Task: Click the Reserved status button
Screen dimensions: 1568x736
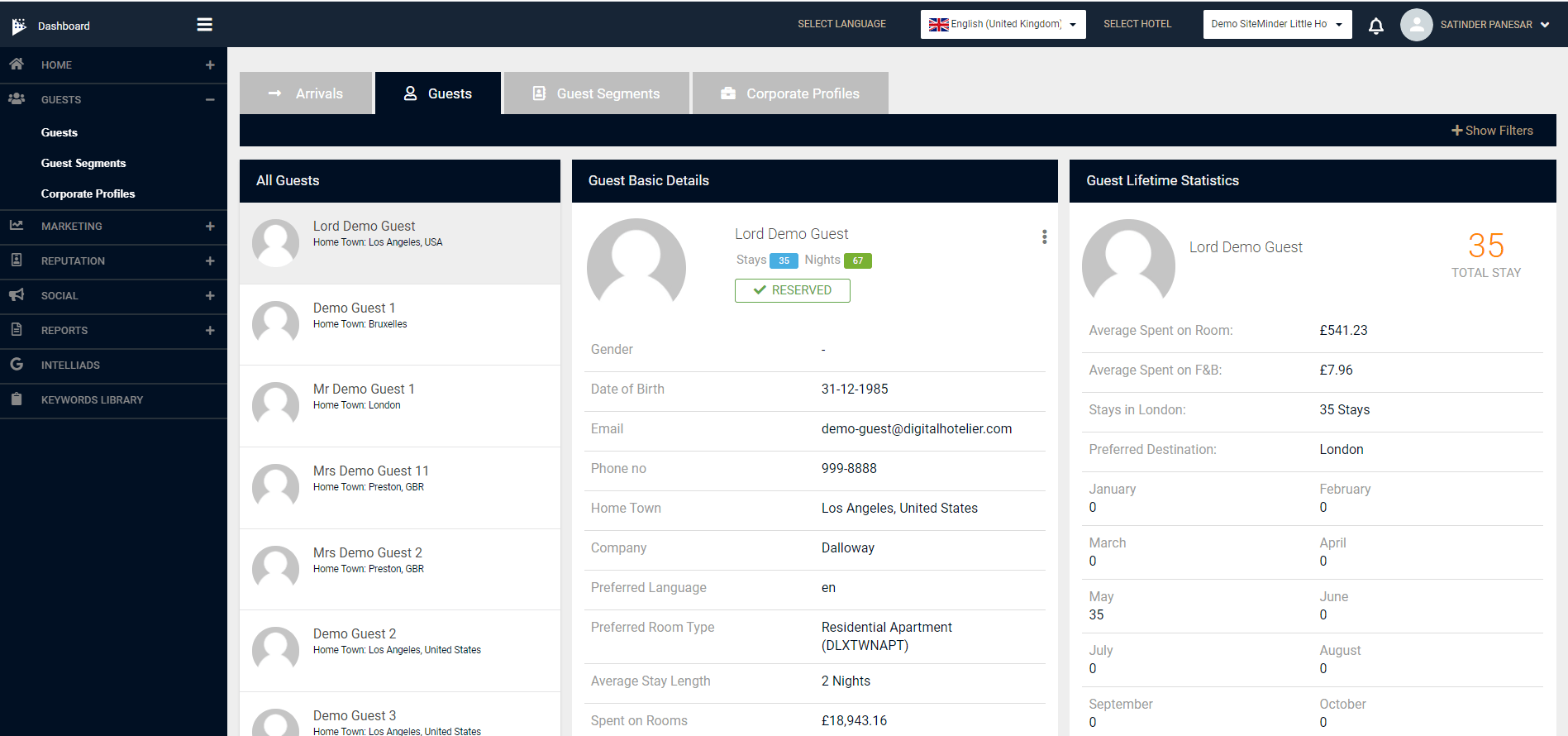Action: tap(792, 290)
